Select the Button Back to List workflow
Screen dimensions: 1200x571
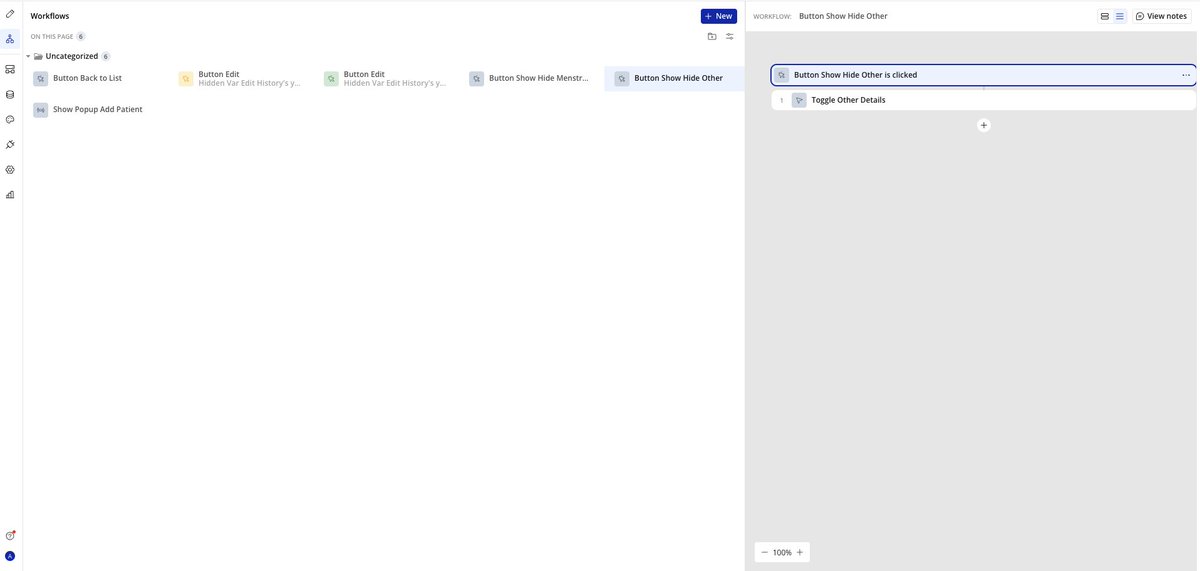[95, 78]
